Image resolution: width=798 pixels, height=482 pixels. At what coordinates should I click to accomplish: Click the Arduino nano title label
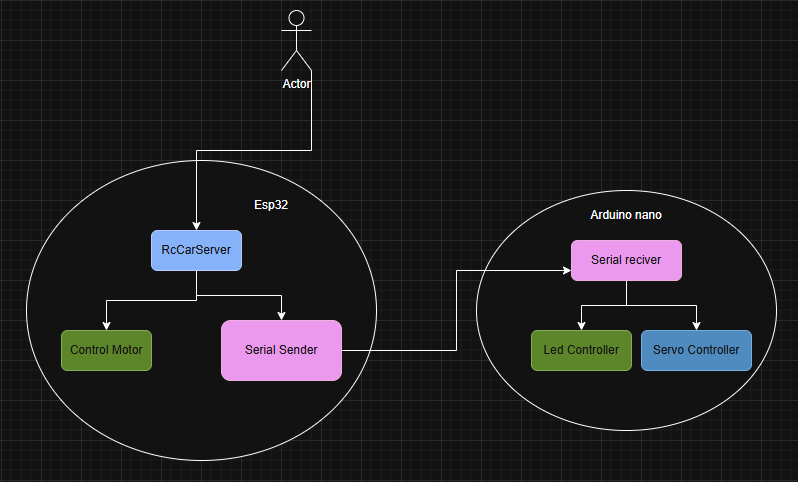tap(626, 215)
